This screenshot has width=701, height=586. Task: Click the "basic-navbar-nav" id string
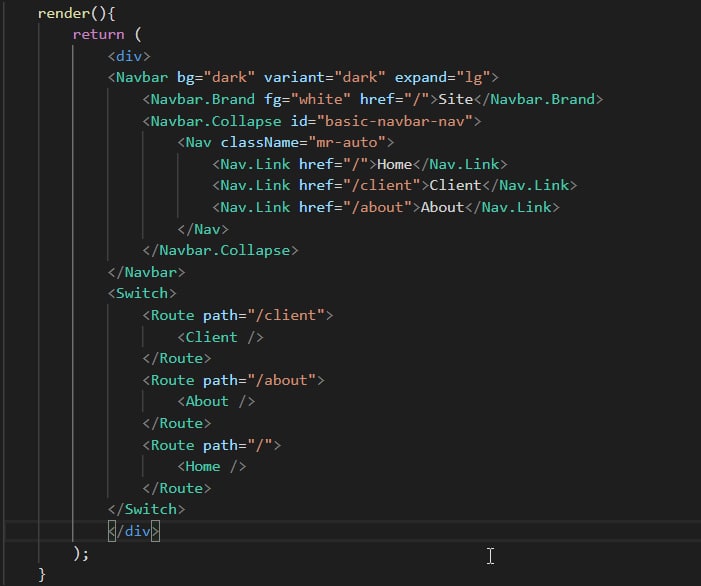coord(394,121)
